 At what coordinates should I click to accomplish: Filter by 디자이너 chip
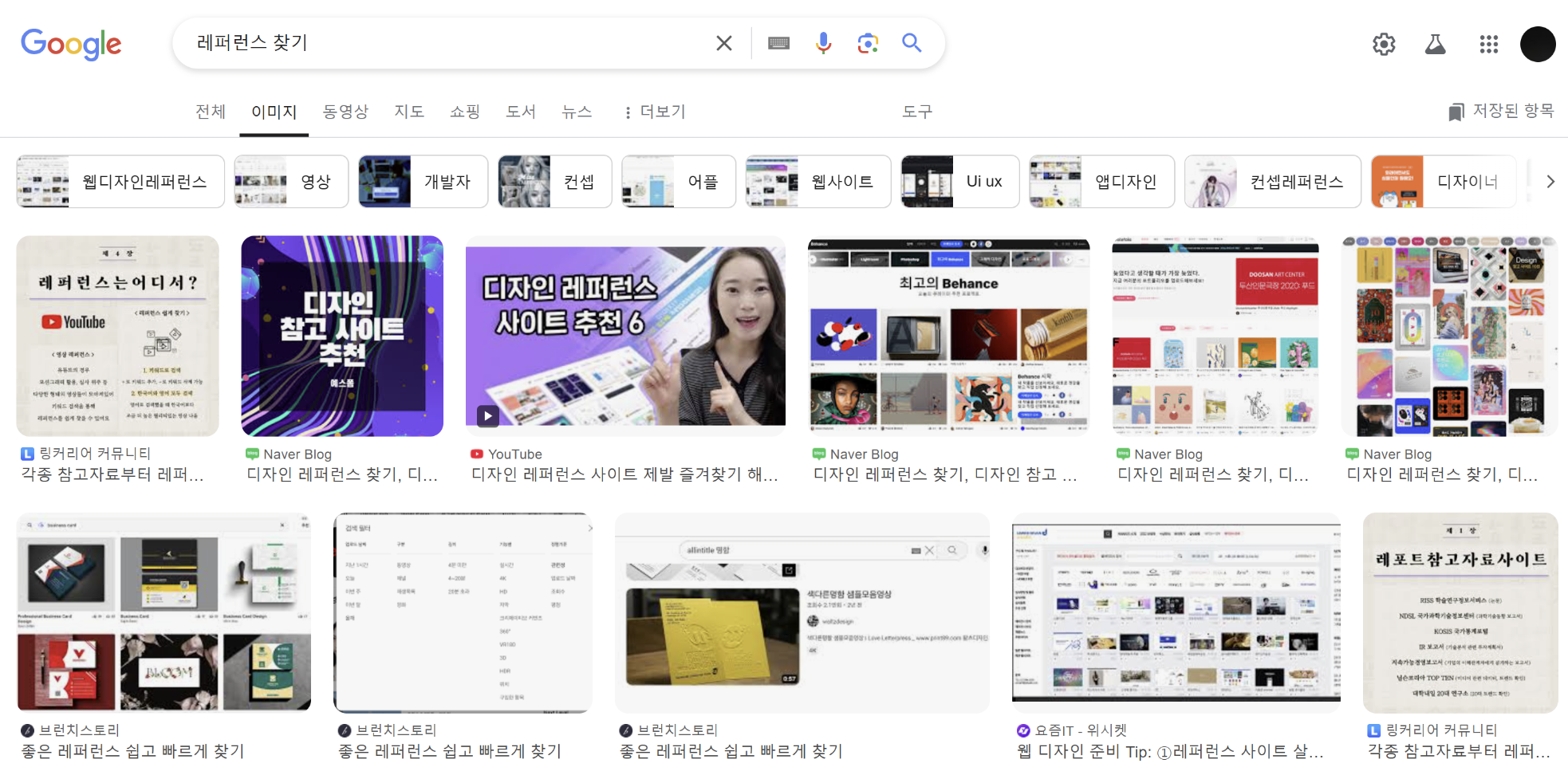click(x=1444, y=182)
